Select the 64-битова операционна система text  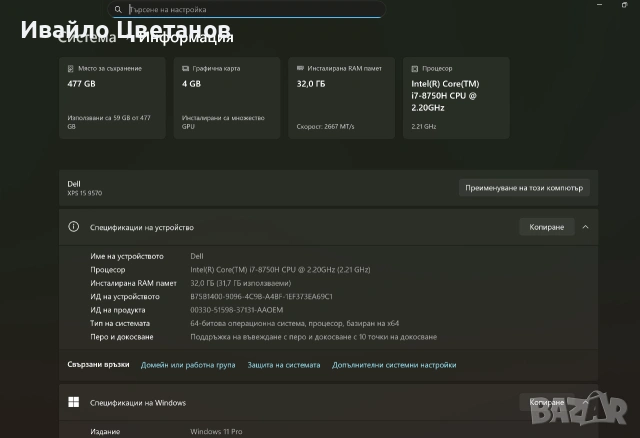pyautogui.click(x=295, y=323)
